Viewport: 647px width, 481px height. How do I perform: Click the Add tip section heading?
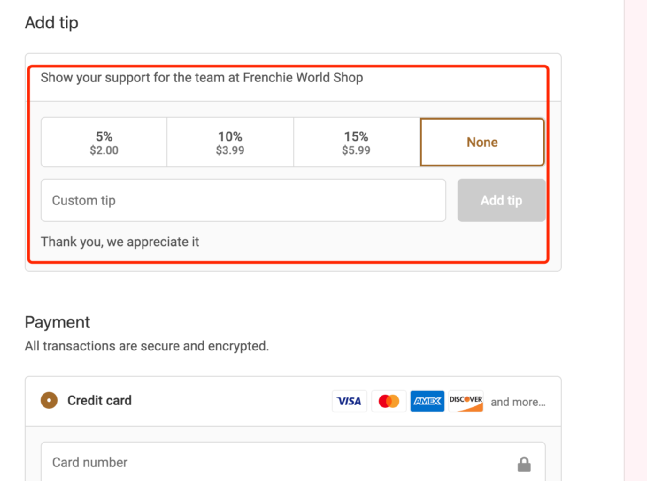coord(52,23)
